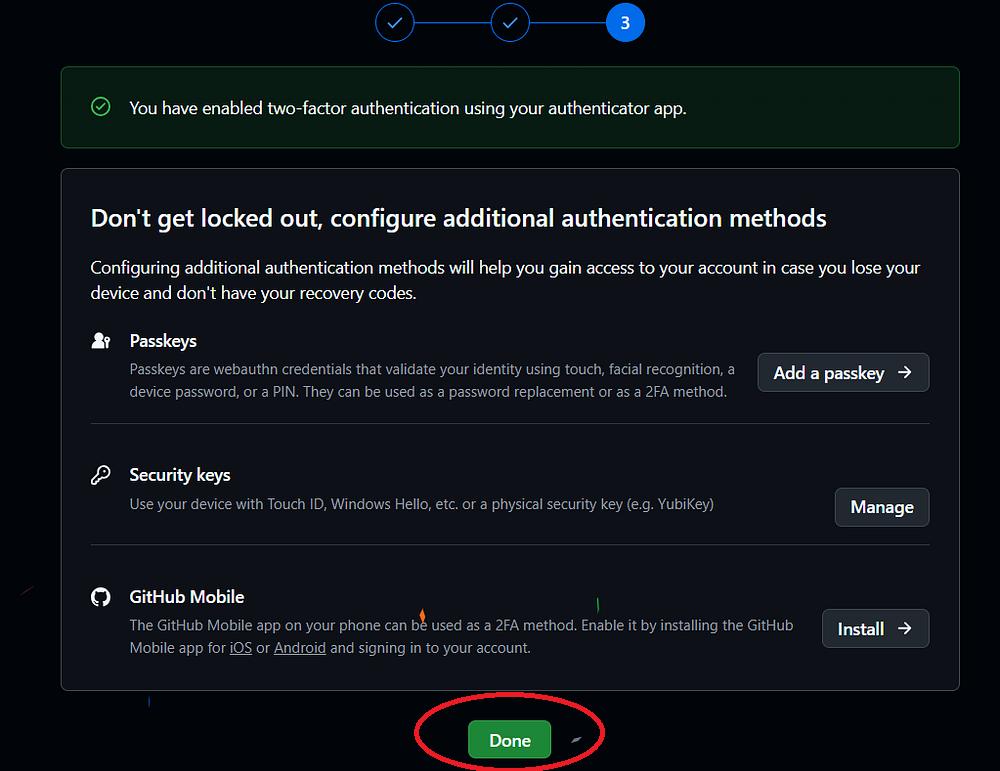This screenshot has height=771, width=1000.
Task: Click the two-factor enabled success message text
Action: [408, 108]
